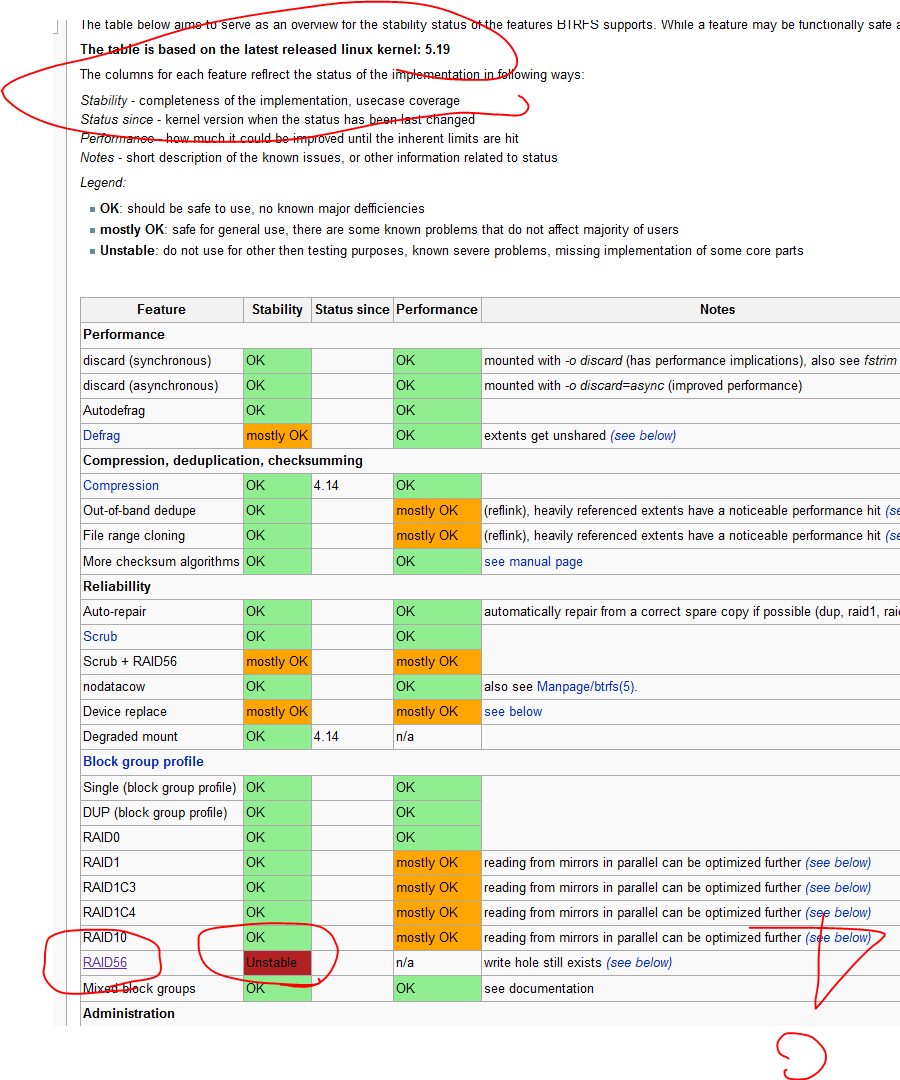Select 'mostly OK' stability cell in Defrag row
This screenshot has width=900, height=1080.
click(x=277, y=435)
